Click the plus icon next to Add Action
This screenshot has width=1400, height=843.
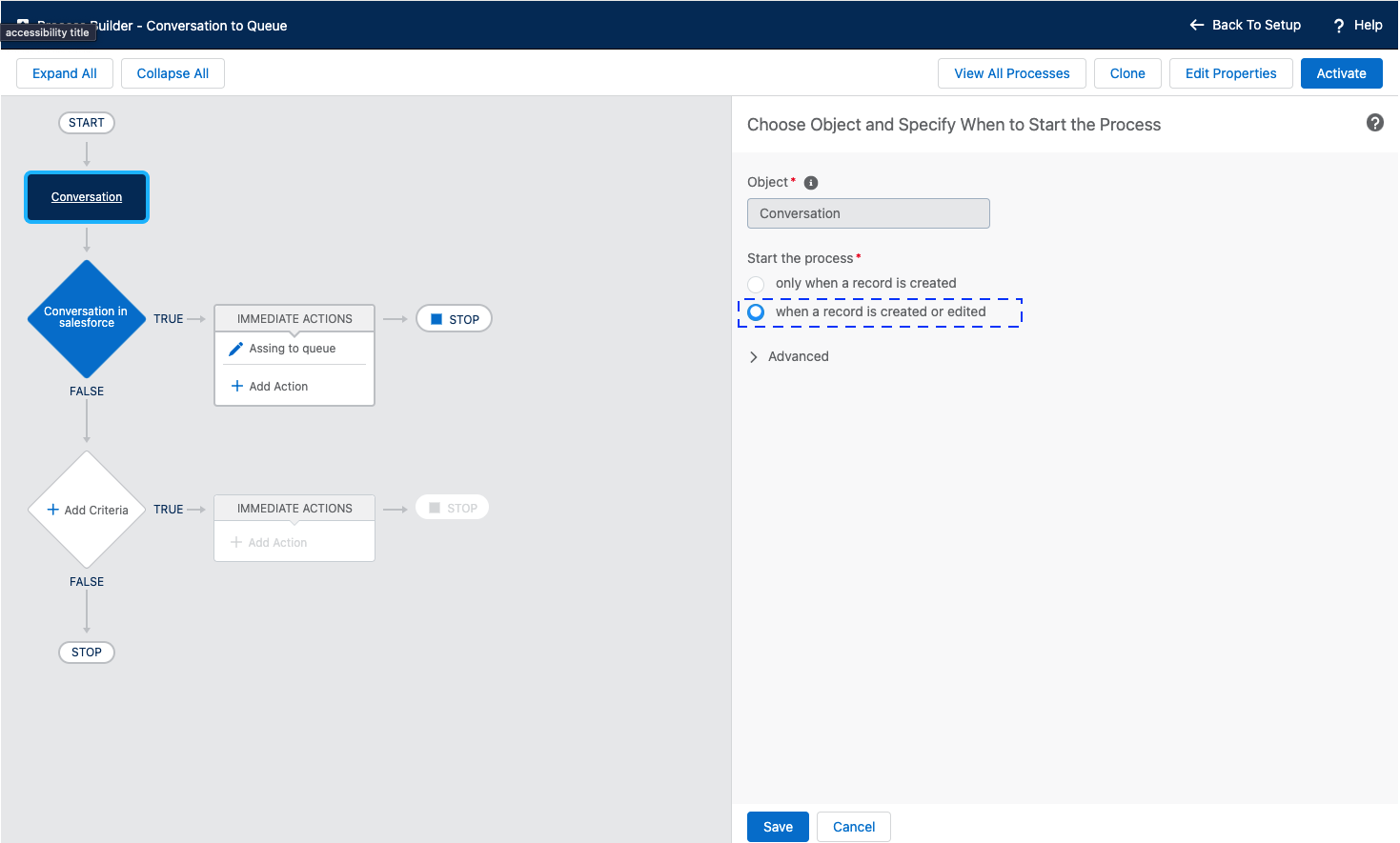click(237, 386)
